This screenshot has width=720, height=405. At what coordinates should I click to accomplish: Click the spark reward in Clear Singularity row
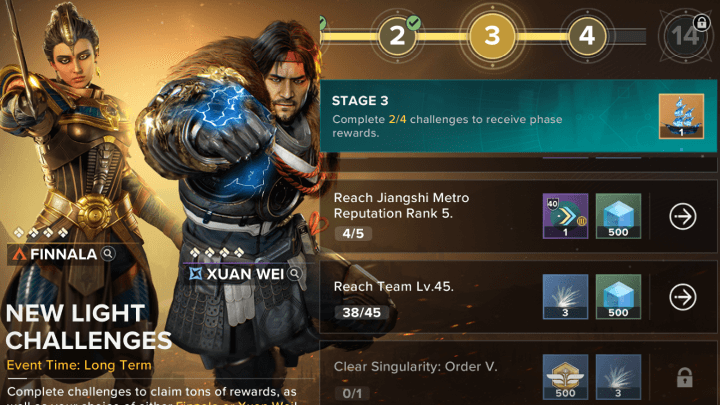tap(618, 377)
